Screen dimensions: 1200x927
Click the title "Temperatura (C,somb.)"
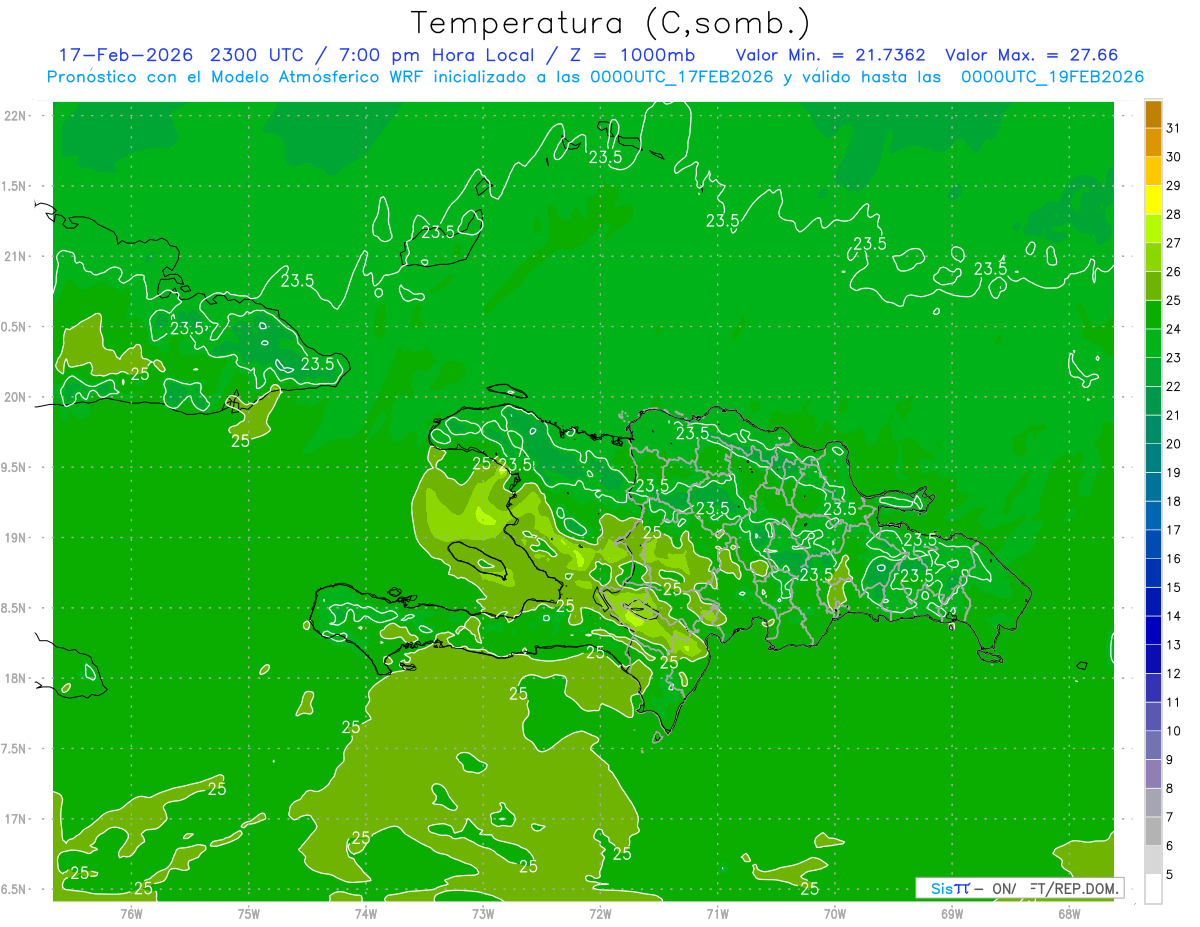(611, 23)
